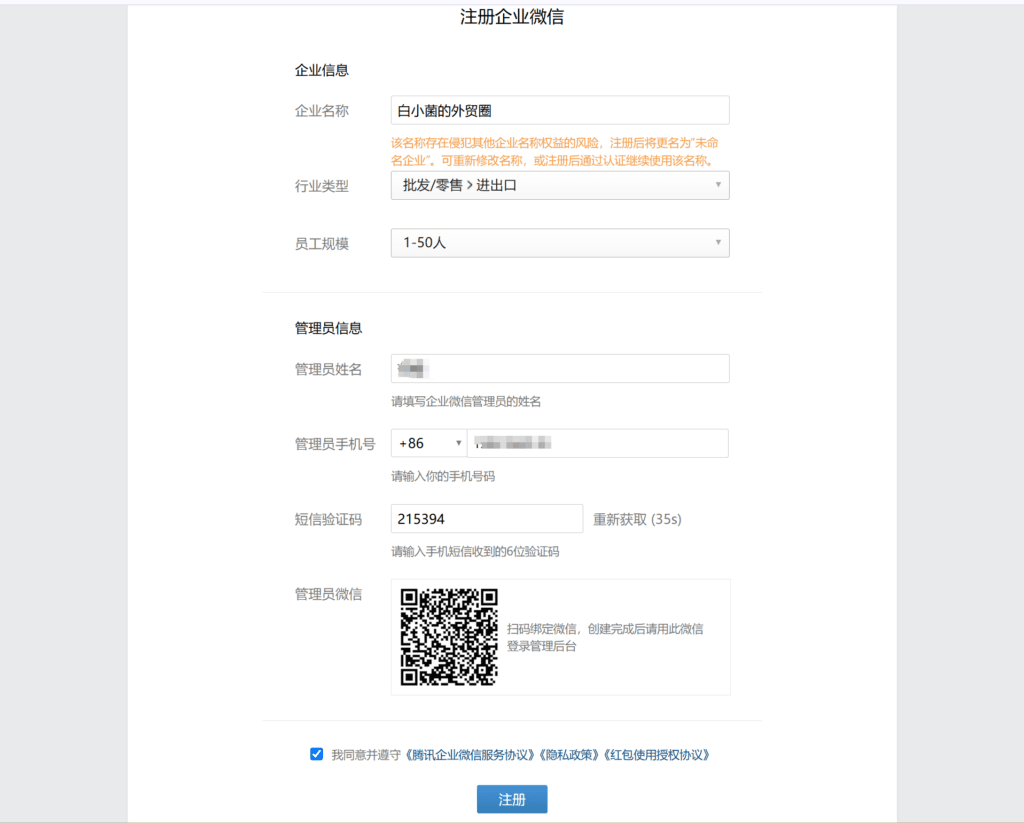Click the 企业名称 label

point(321,111)
